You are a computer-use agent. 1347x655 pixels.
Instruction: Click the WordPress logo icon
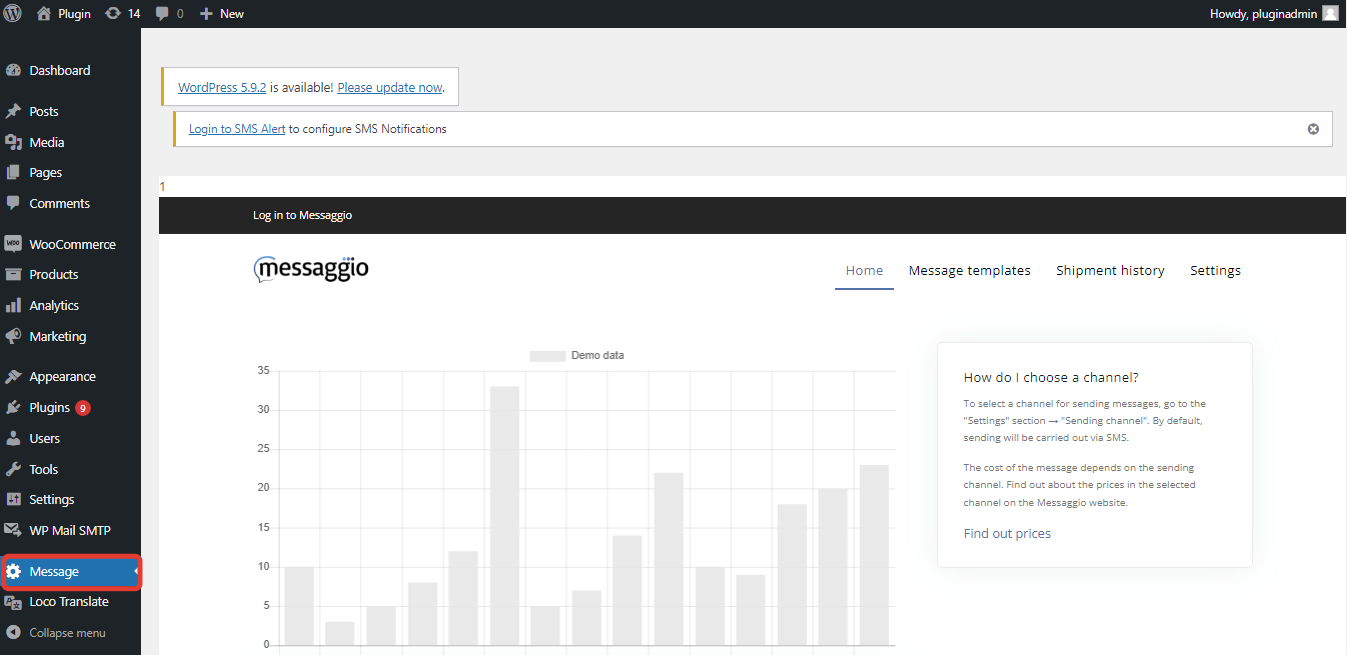(x=13, y=13)
